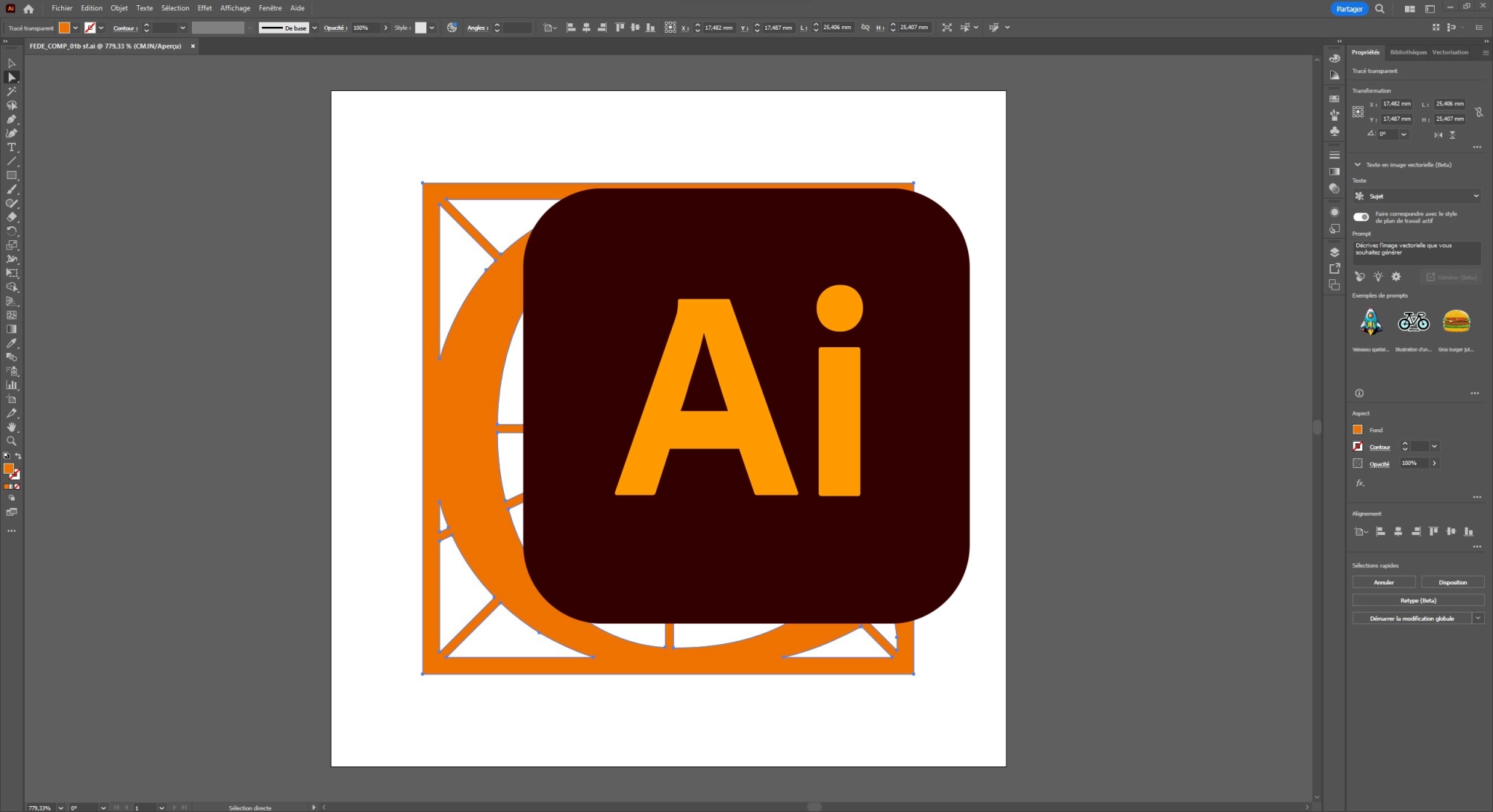The width and height of the screenshot is (1493, 812).
Task: Select the Rotate tool
Action: [12, 231]
